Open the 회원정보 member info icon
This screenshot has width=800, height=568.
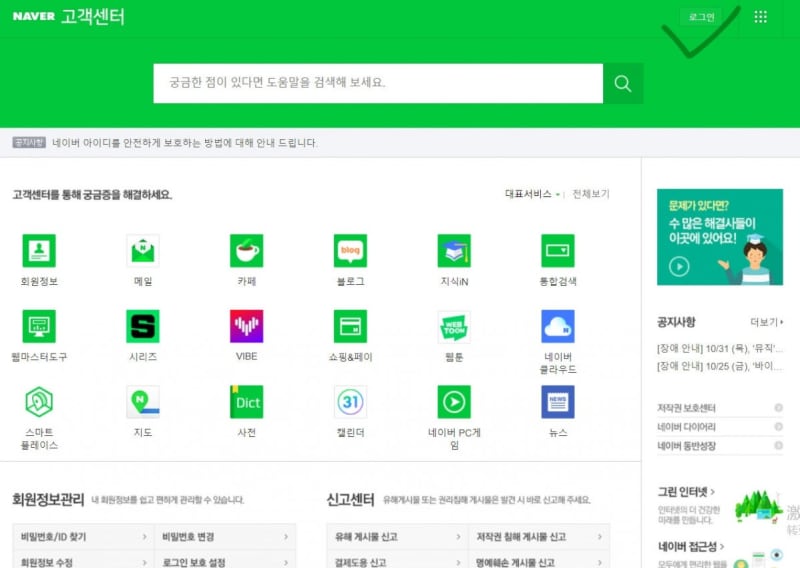[x=39, y=251]
